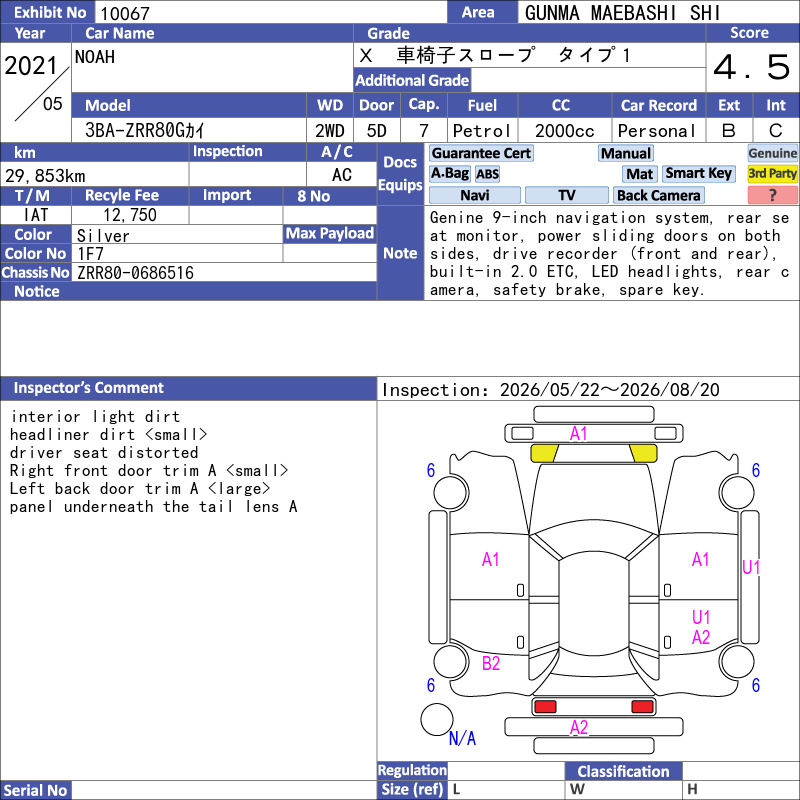Select the Back Camera badge
This screenshot has height=800, width=800.
pyautogui.click(x=658, y=195)
